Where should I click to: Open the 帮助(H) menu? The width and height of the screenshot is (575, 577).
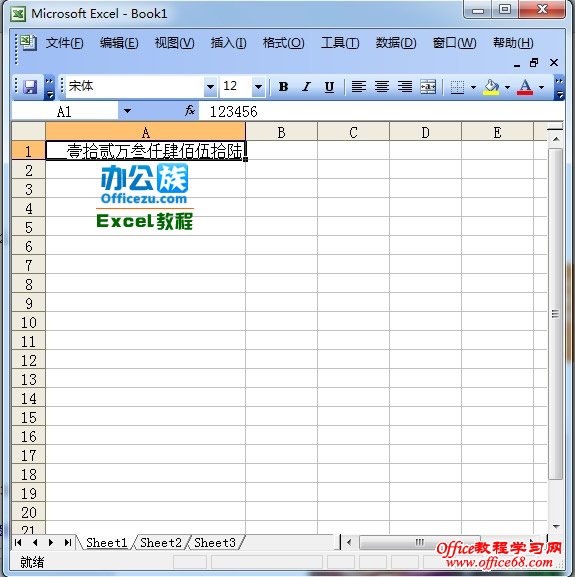[x=513, y=43]
